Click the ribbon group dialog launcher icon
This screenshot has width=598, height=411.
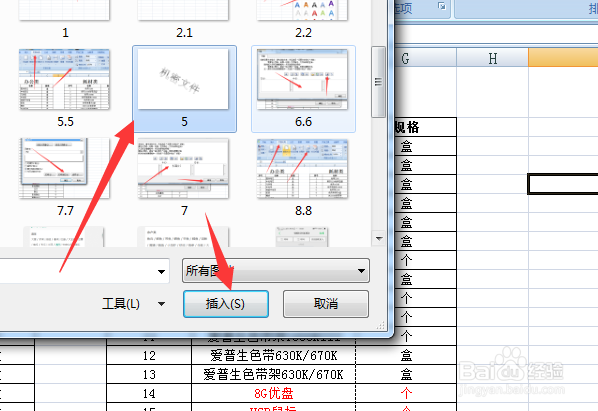coord(442,6)
